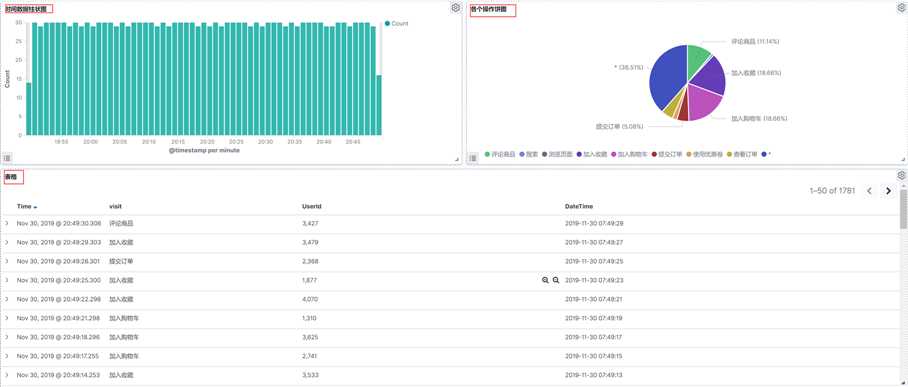Expand the row timed 20:49:29.303

click(7, 242)
